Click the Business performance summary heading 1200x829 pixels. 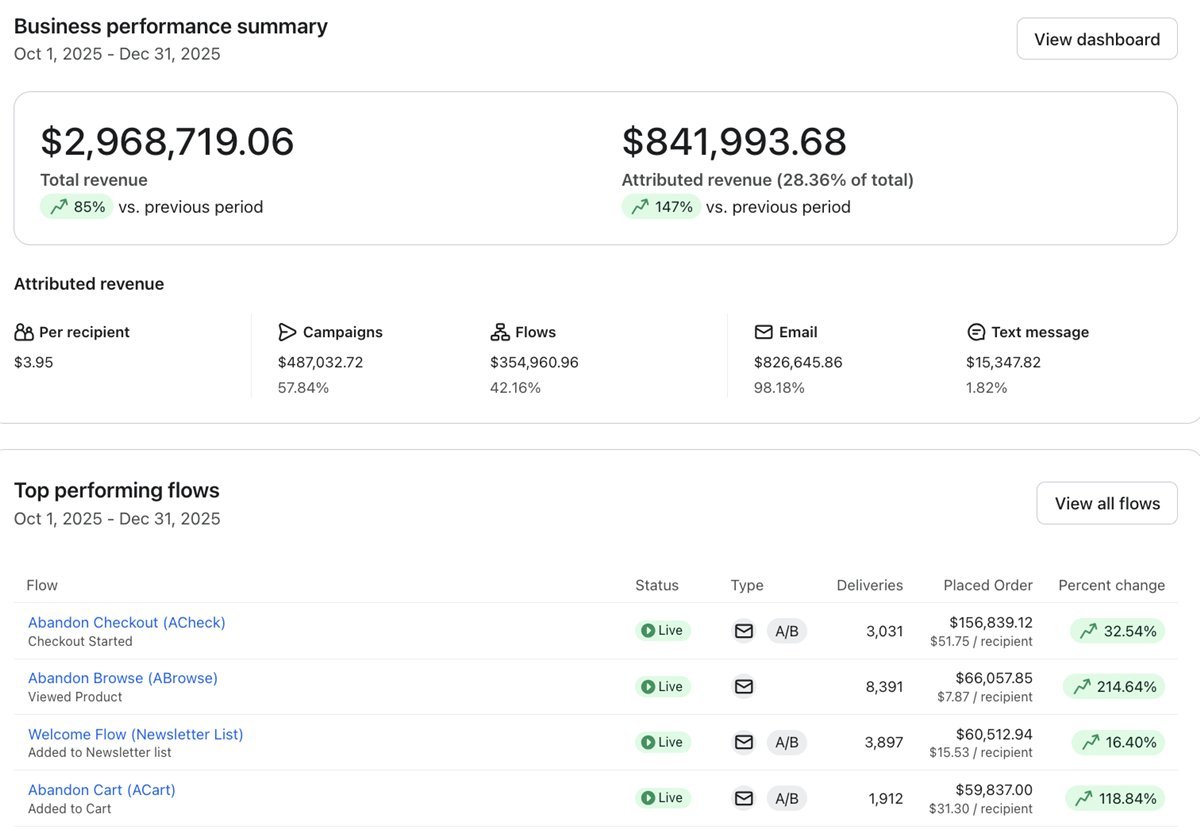point(171,27)
